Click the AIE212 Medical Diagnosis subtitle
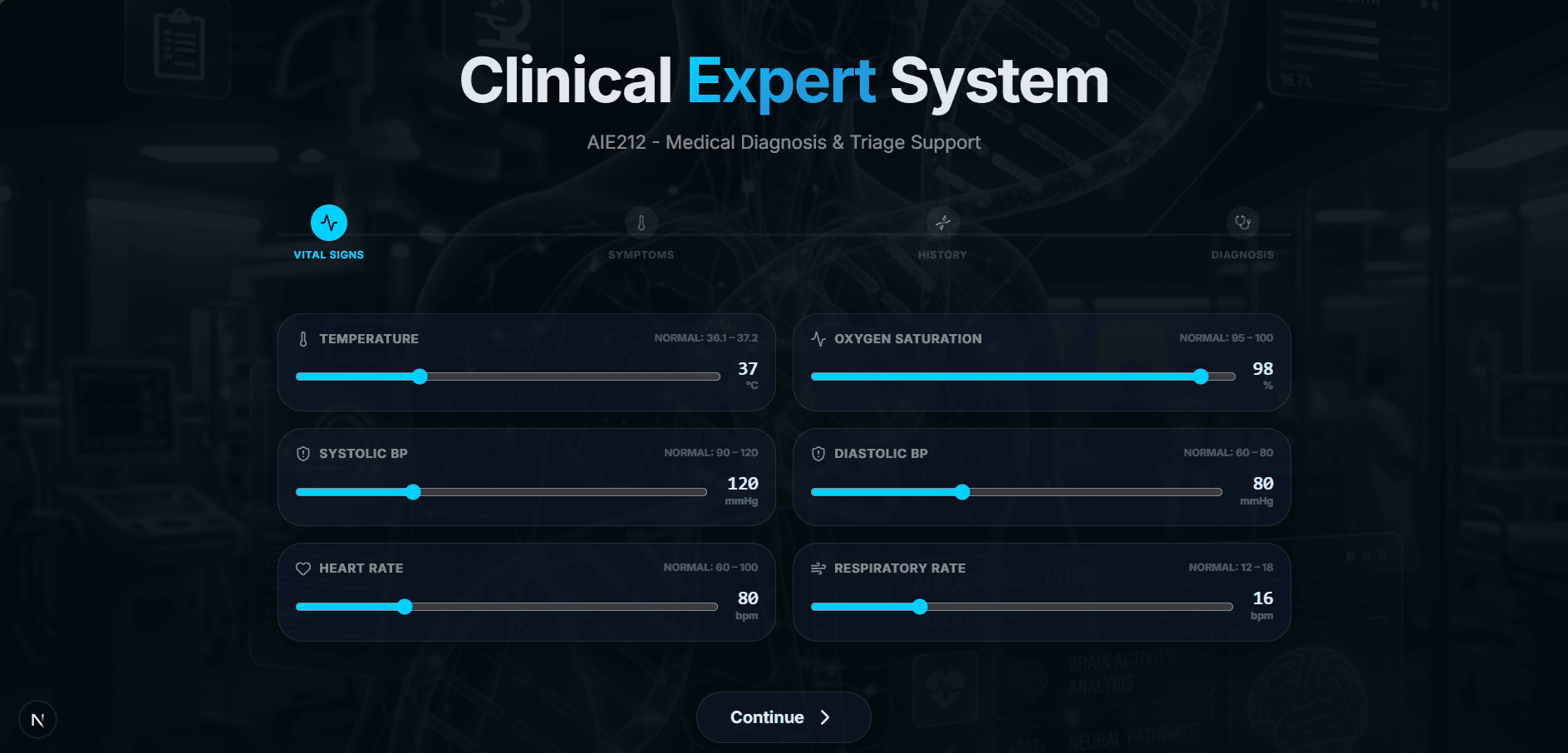Viewport: 1568px width, 753px height. 784,143
